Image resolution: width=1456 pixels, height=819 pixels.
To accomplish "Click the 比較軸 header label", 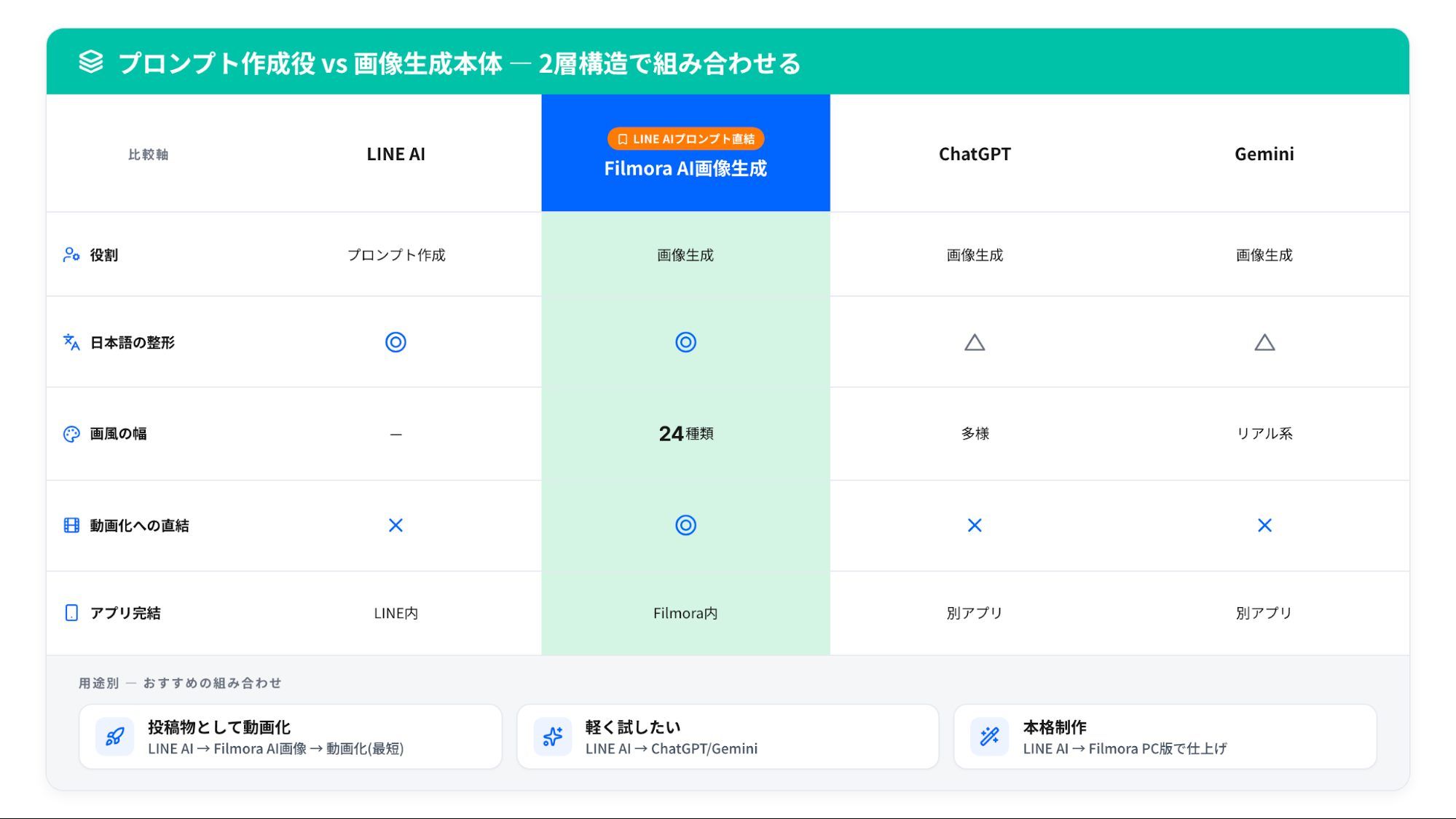I will 148,154.
